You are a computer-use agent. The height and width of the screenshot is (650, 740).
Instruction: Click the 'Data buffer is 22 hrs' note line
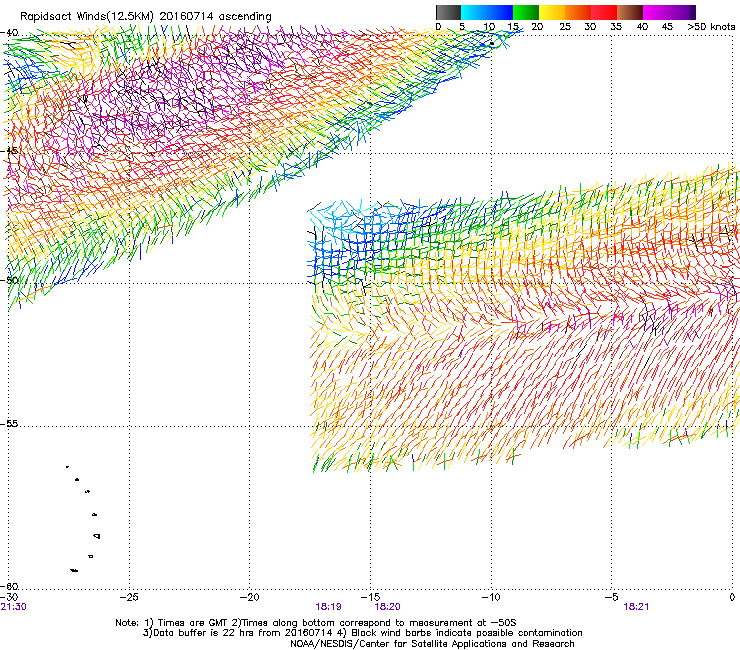coord(362,633)
